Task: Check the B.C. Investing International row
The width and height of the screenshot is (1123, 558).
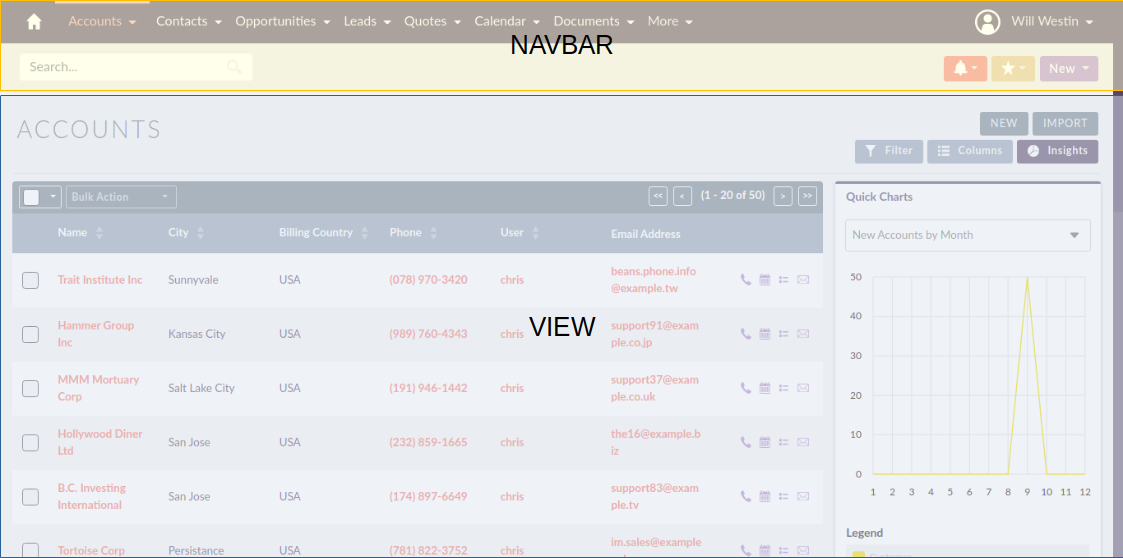Action: tap(30, 496)
